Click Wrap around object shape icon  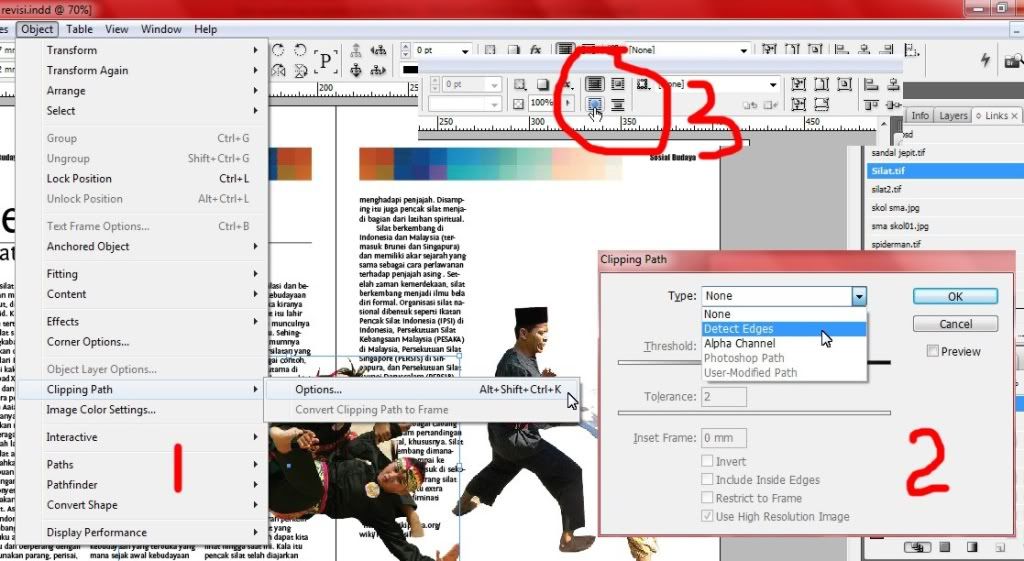594,104
